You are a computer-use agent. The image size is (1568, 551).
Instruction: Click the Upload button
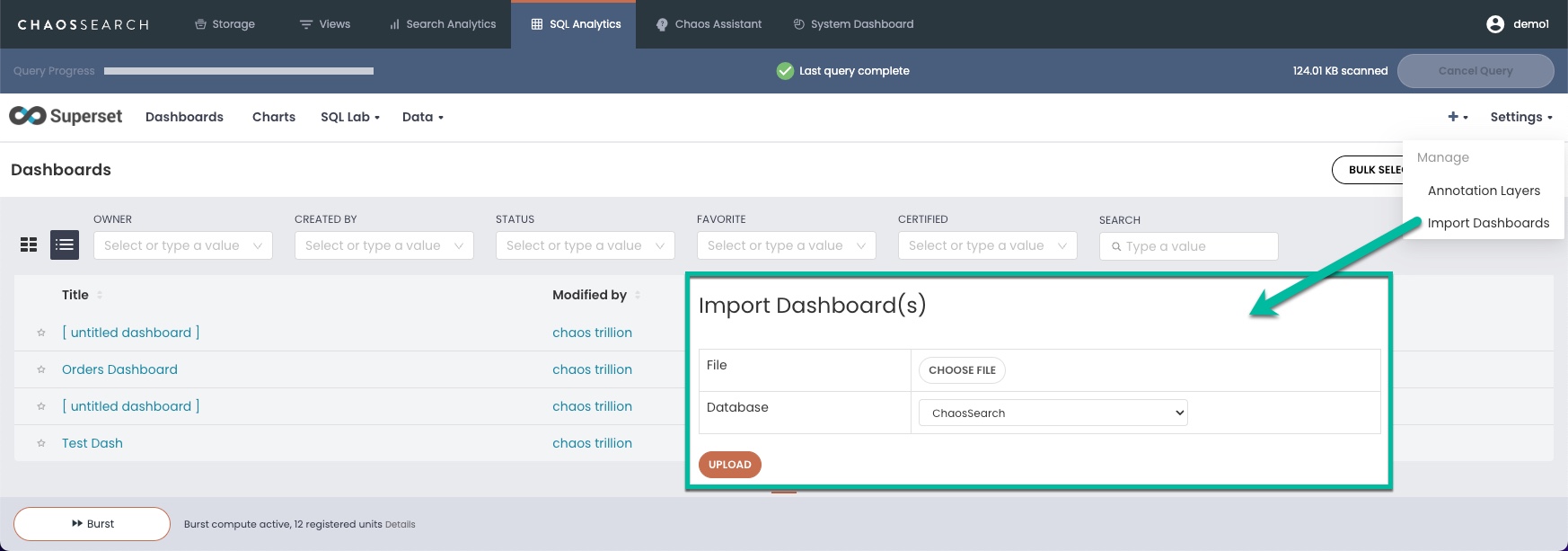730,465
